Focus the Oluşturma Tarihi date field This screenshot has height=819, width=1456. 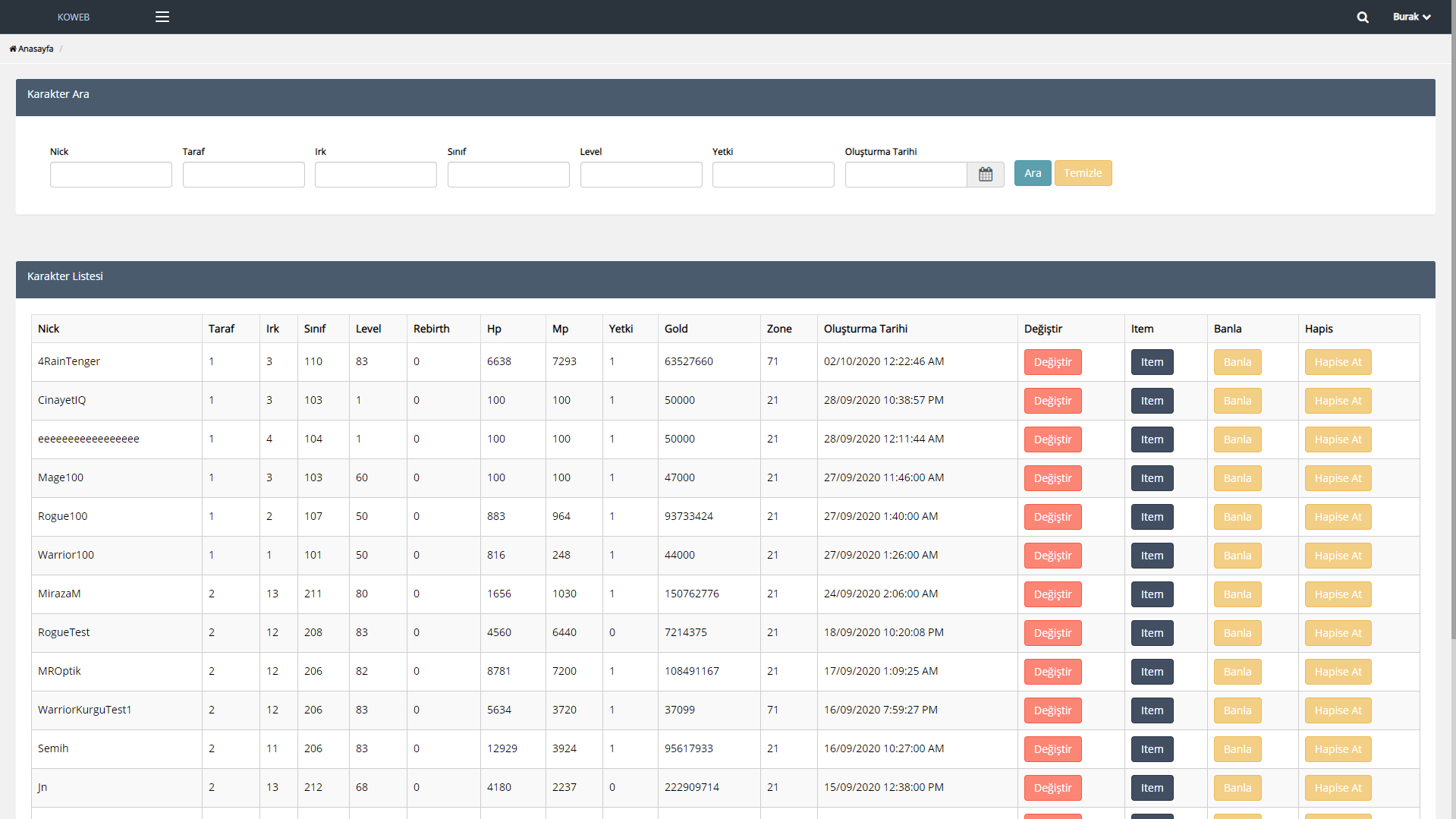(x=906, y=175)
